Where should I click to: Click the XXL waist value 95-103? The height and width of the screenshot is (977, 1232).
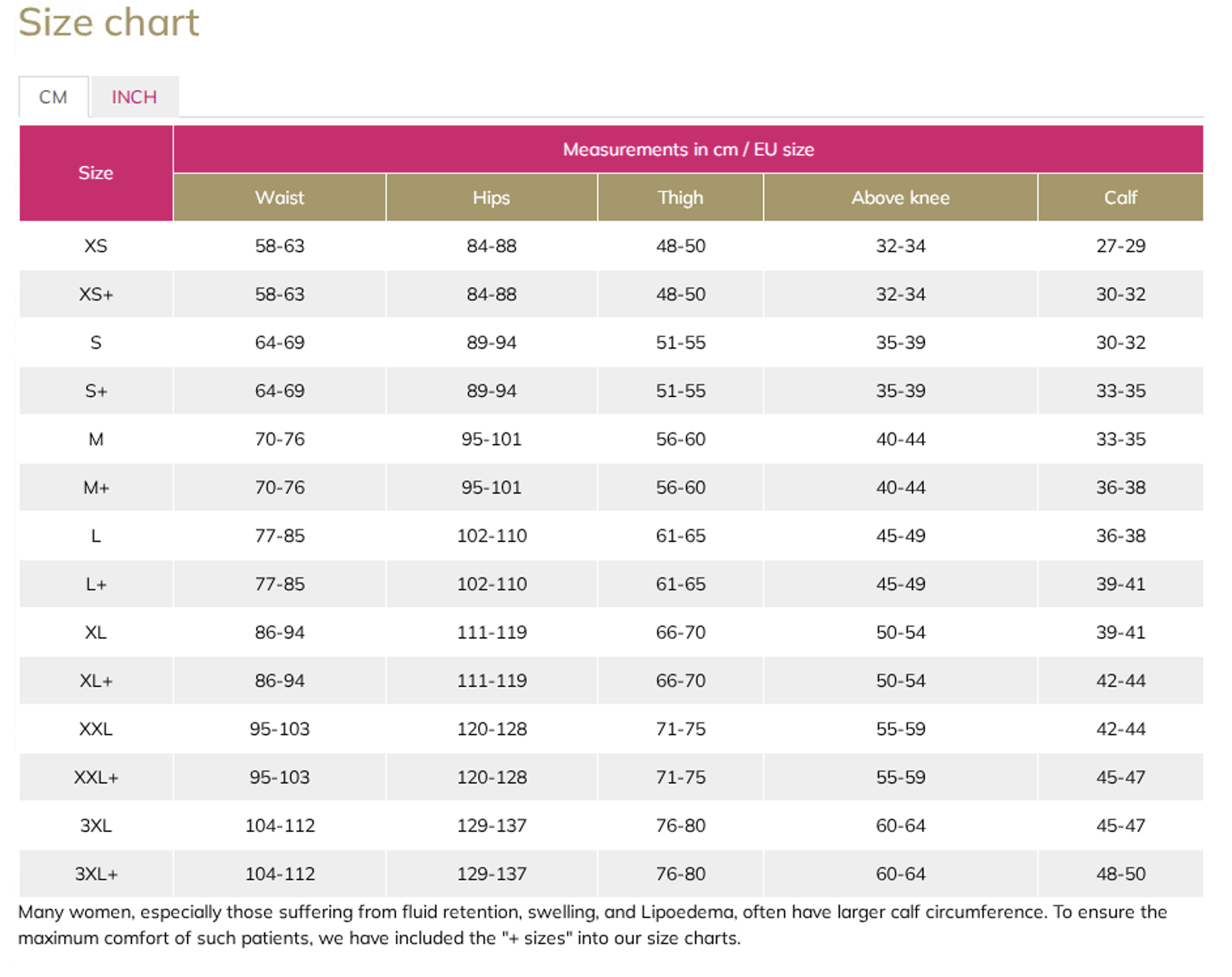click(x=280, y=729)
